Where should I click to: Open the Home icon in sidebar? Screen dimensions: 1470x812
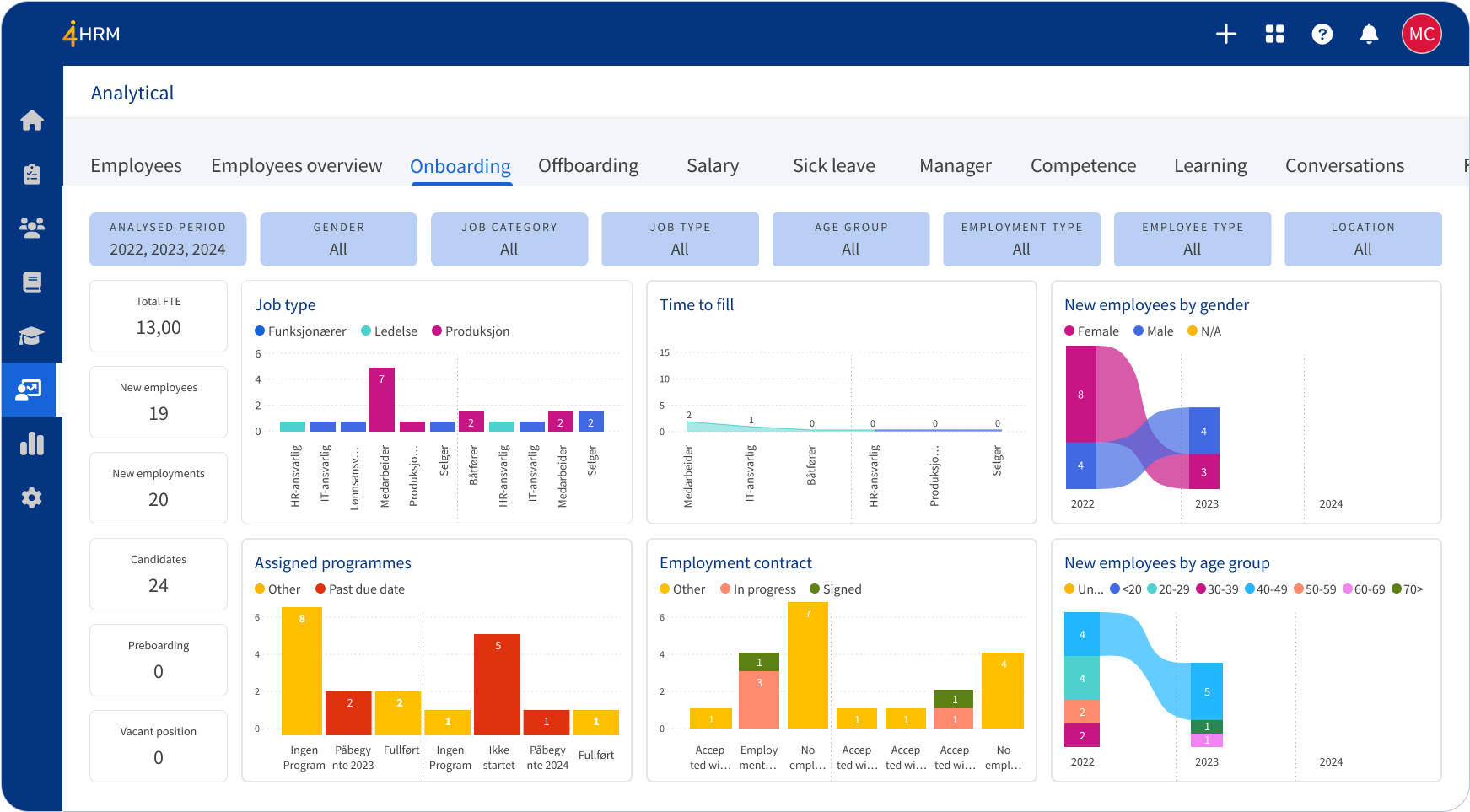(x=32, y=121)
